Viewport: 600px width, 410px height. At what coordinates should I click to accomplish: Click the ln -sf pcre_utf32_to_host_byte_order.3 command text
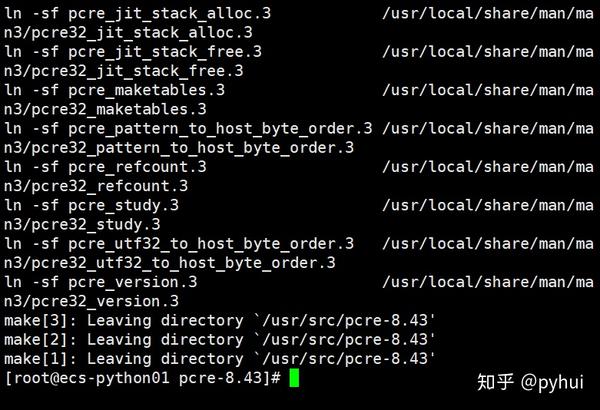pyautogui.click(x=179, y=244)
